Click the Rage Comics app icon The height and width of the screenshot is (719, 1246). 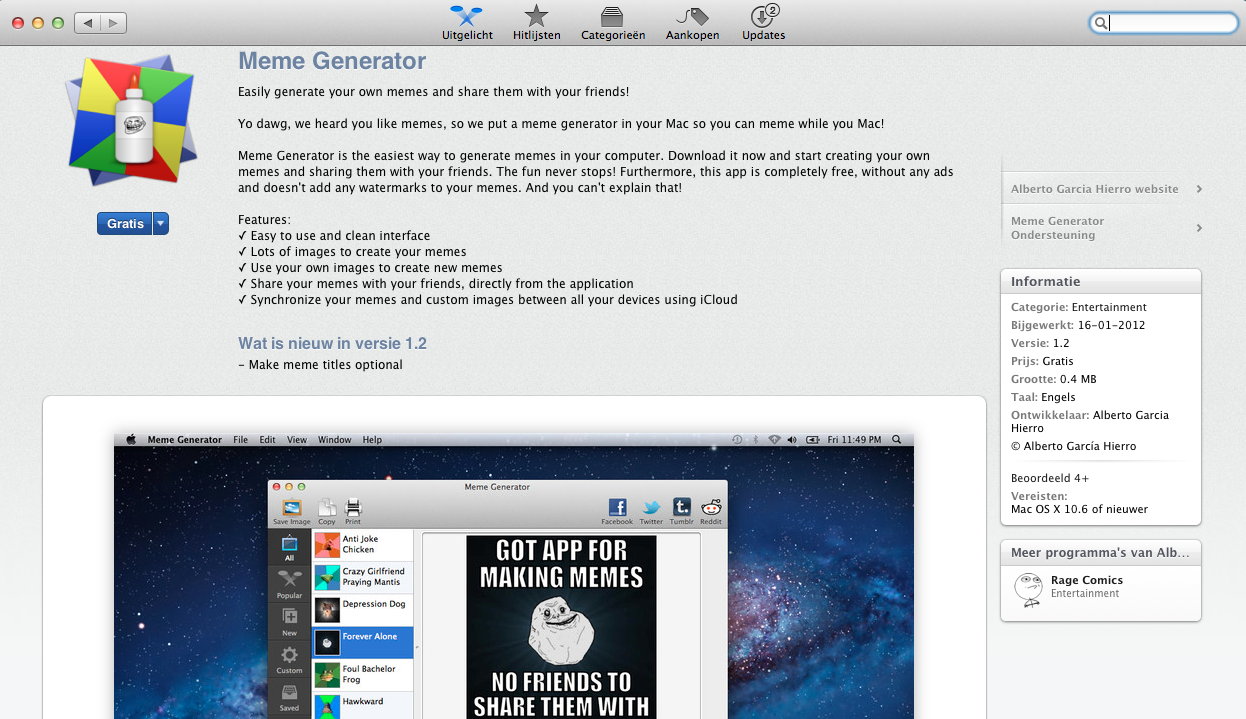point(1028,589)
